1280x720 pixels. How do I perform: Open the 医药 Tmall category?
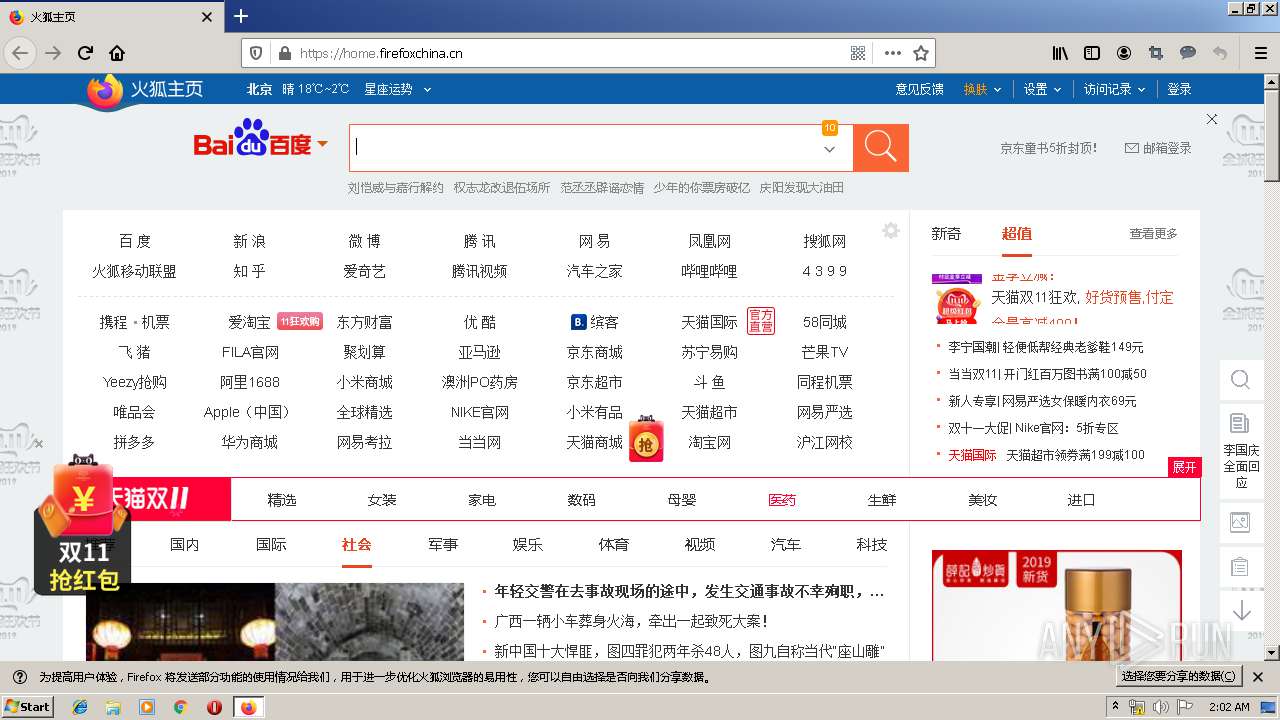click(x=782, y=500)
